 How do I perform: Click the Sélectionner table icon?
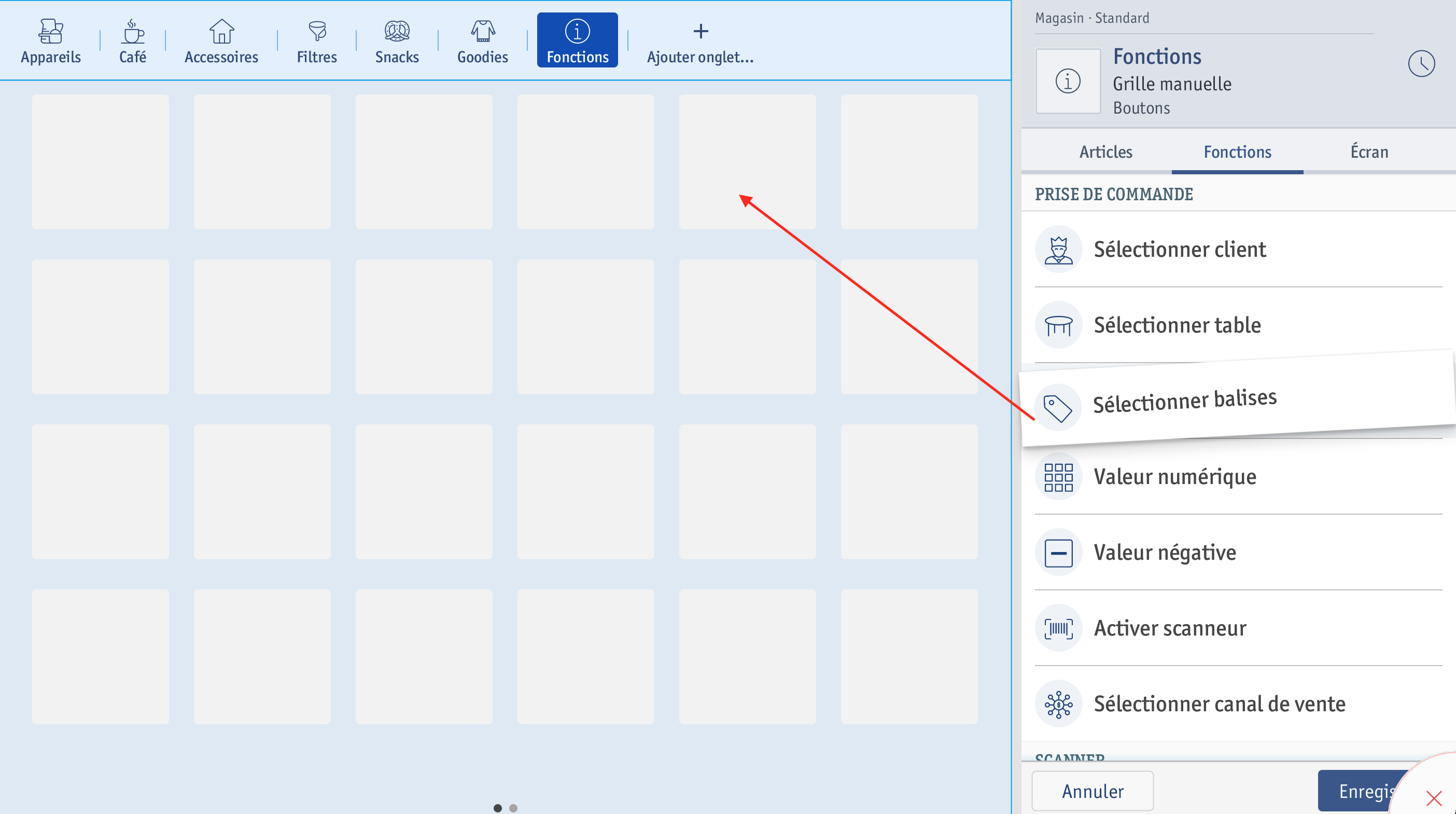click(x=1058, y=325)
